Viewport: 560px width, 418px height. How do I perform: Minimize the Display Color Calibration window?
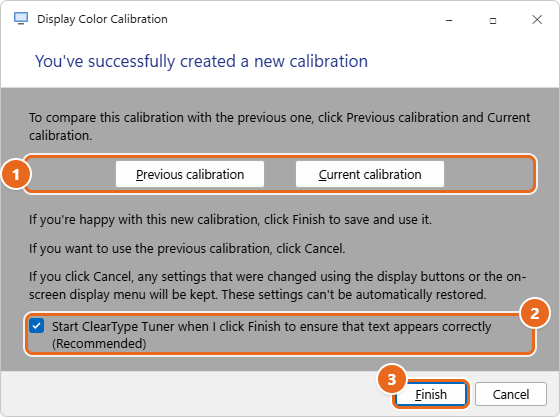[x=449, y=20]
